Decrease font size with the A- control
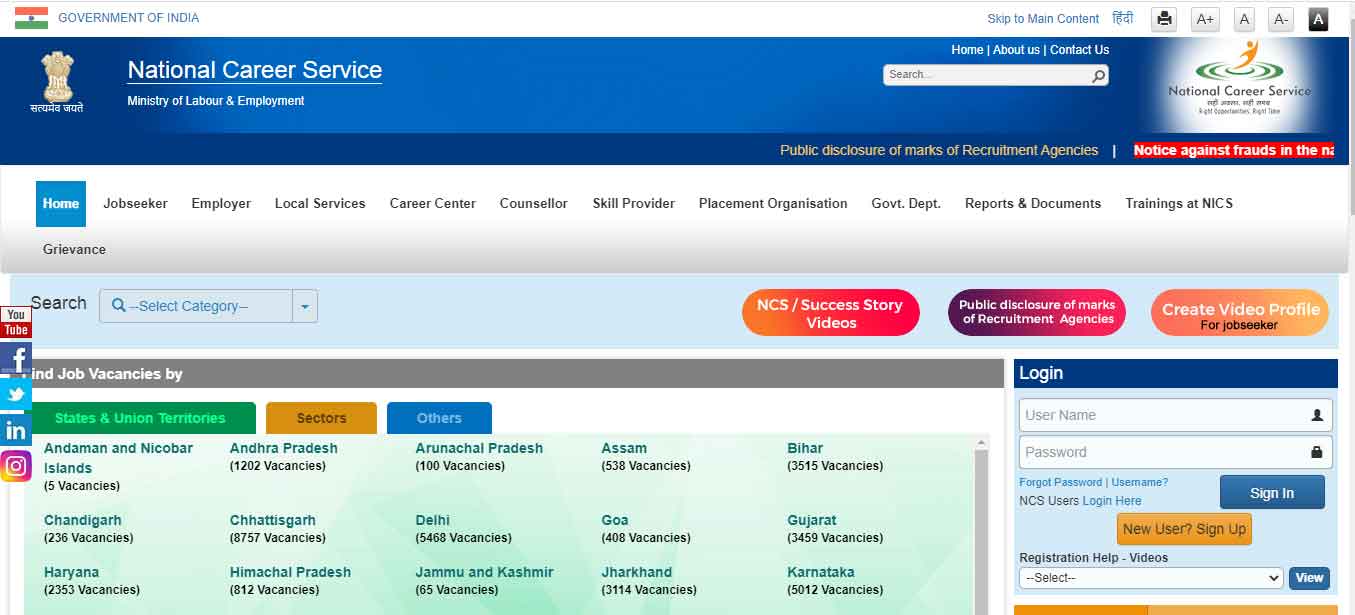Screen dimensions: 1355x615 click(x=1280, y=19)
